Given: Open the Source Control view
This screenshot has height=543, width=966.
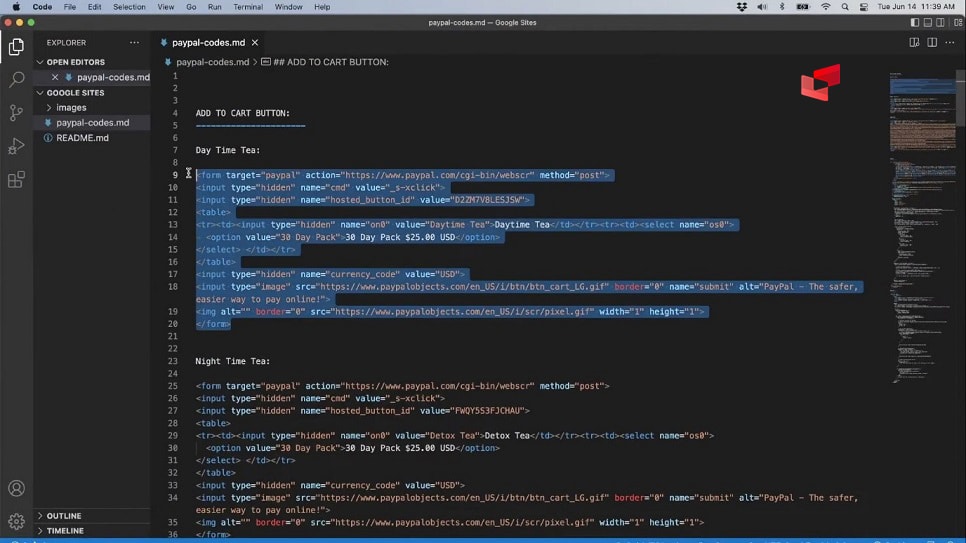Looking at the screenshot, I should (x=16, y=113).
